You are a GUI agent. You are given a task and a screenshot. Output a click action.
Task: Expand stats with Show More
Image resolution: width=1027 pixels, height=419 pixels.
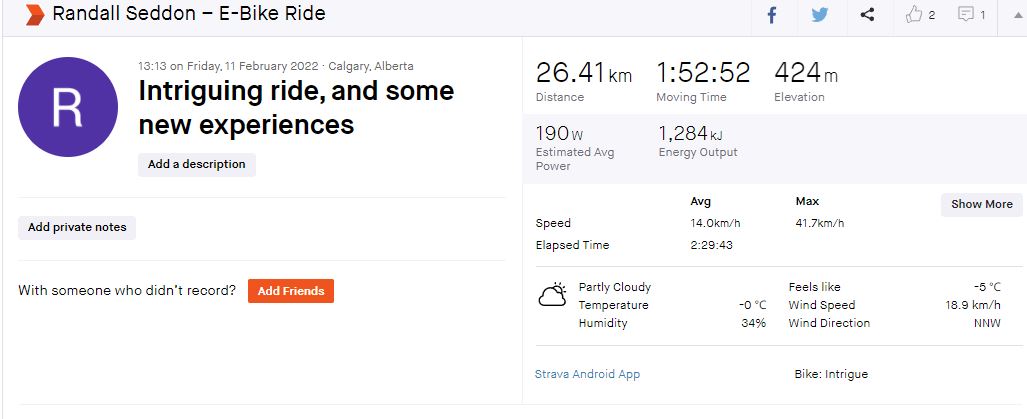pos(981,204)
